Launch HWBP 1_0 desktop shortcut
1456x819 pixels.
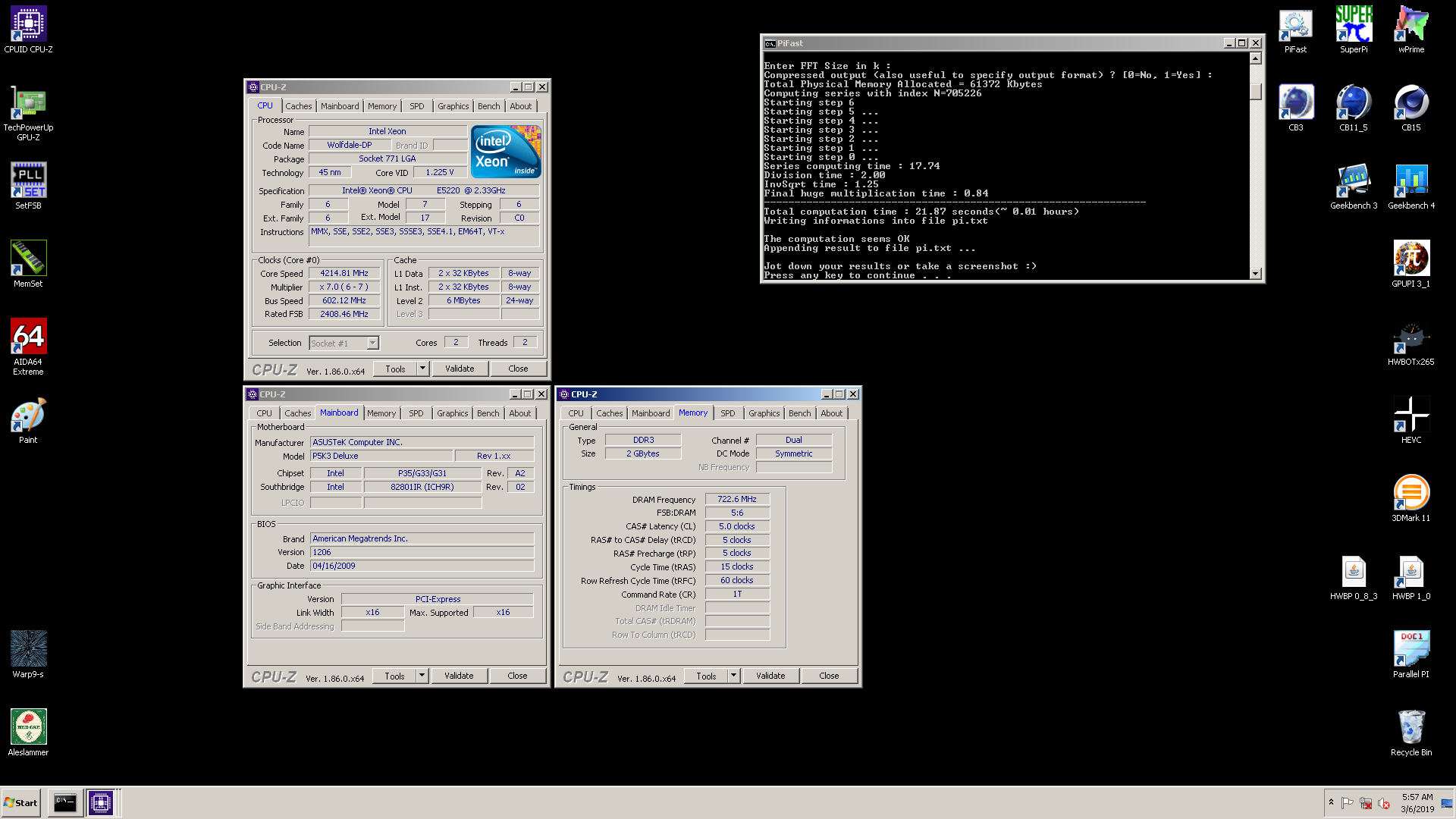click(x=1411, y=577)
